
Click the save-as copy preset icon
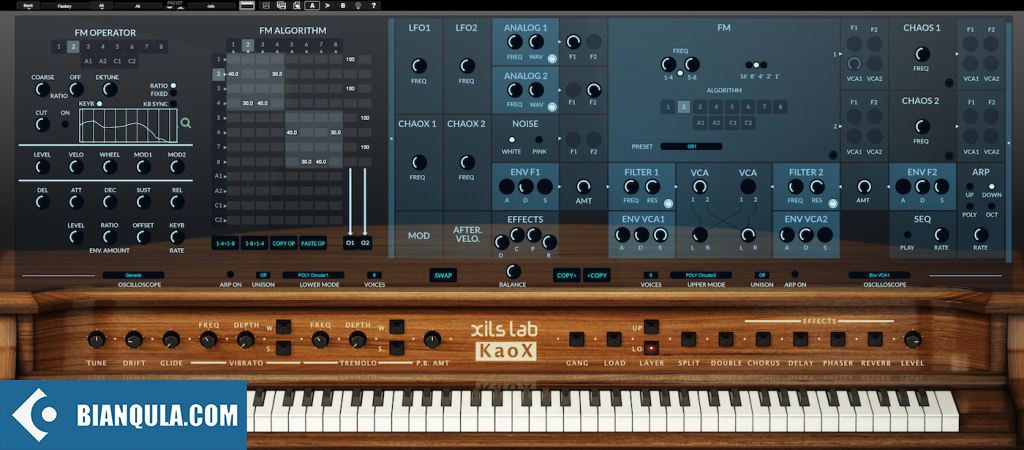click(x=281, y=5)
